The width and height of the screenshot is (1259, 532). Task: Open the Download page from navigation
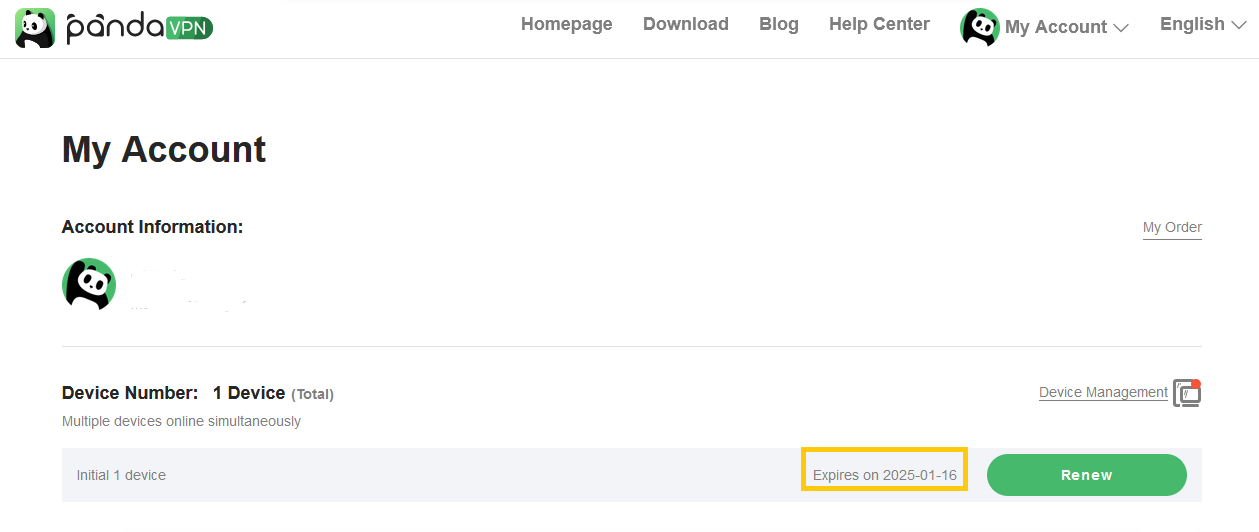(685, 24)
